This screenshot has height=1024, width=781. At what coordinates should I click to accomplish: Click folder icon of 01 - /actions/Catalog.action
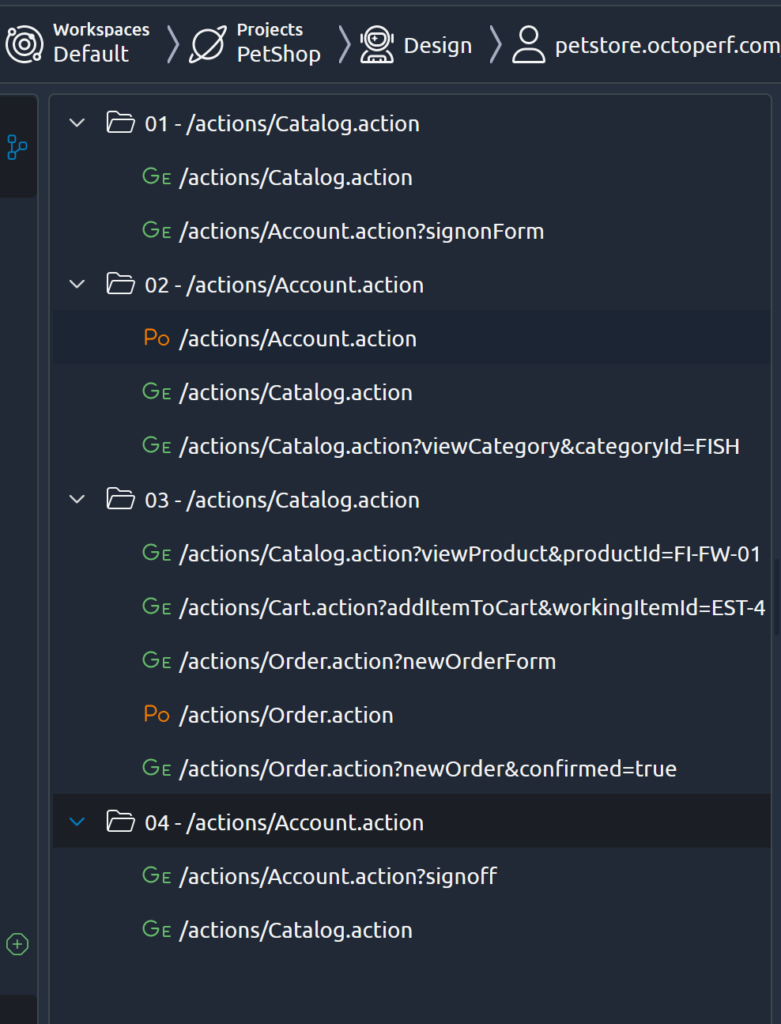[x=121, y=124]
